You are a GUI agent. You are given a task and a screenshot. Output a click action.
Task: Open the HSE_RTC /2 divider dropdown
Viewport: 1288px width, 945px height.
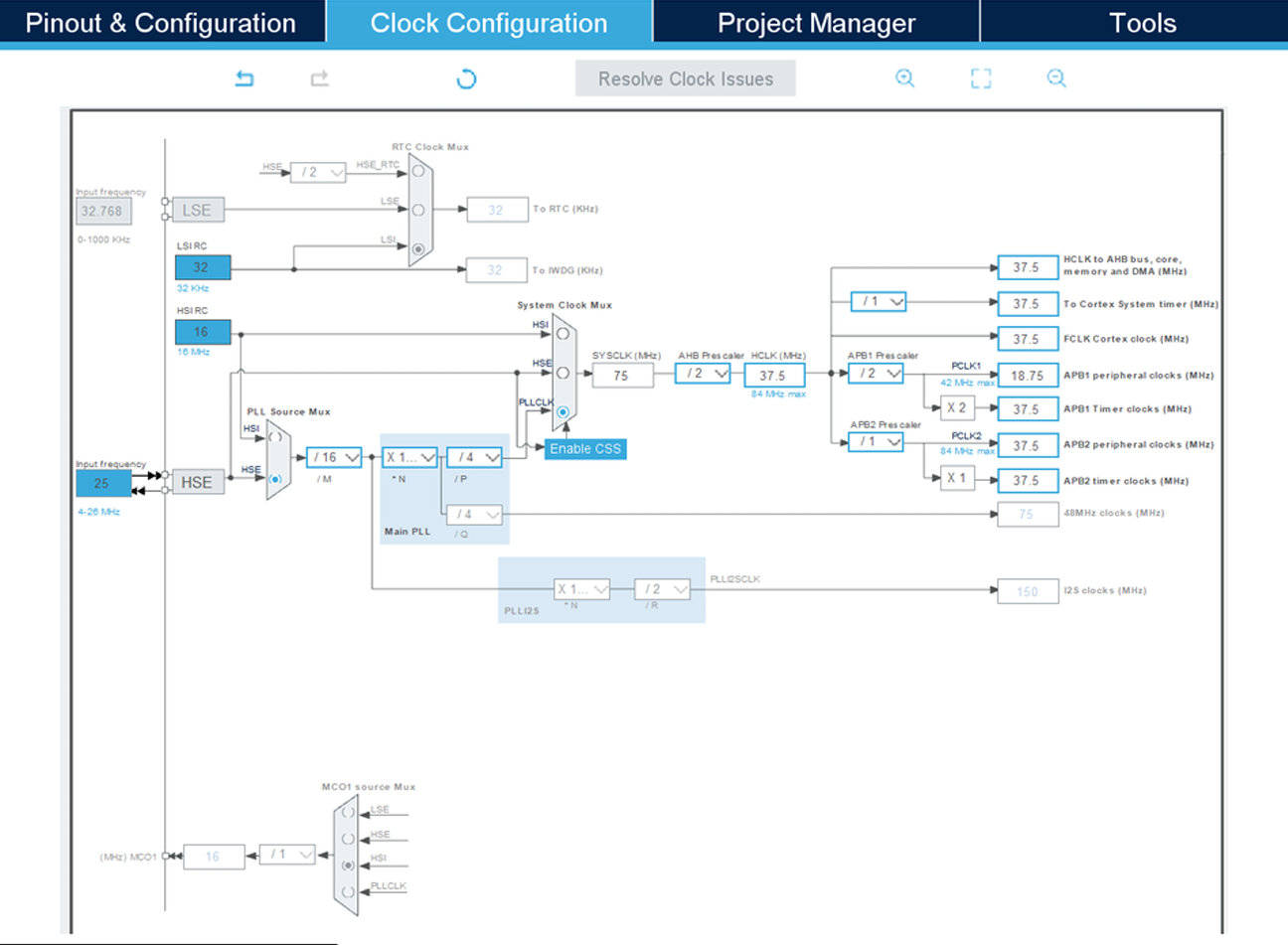coord(318,172)
